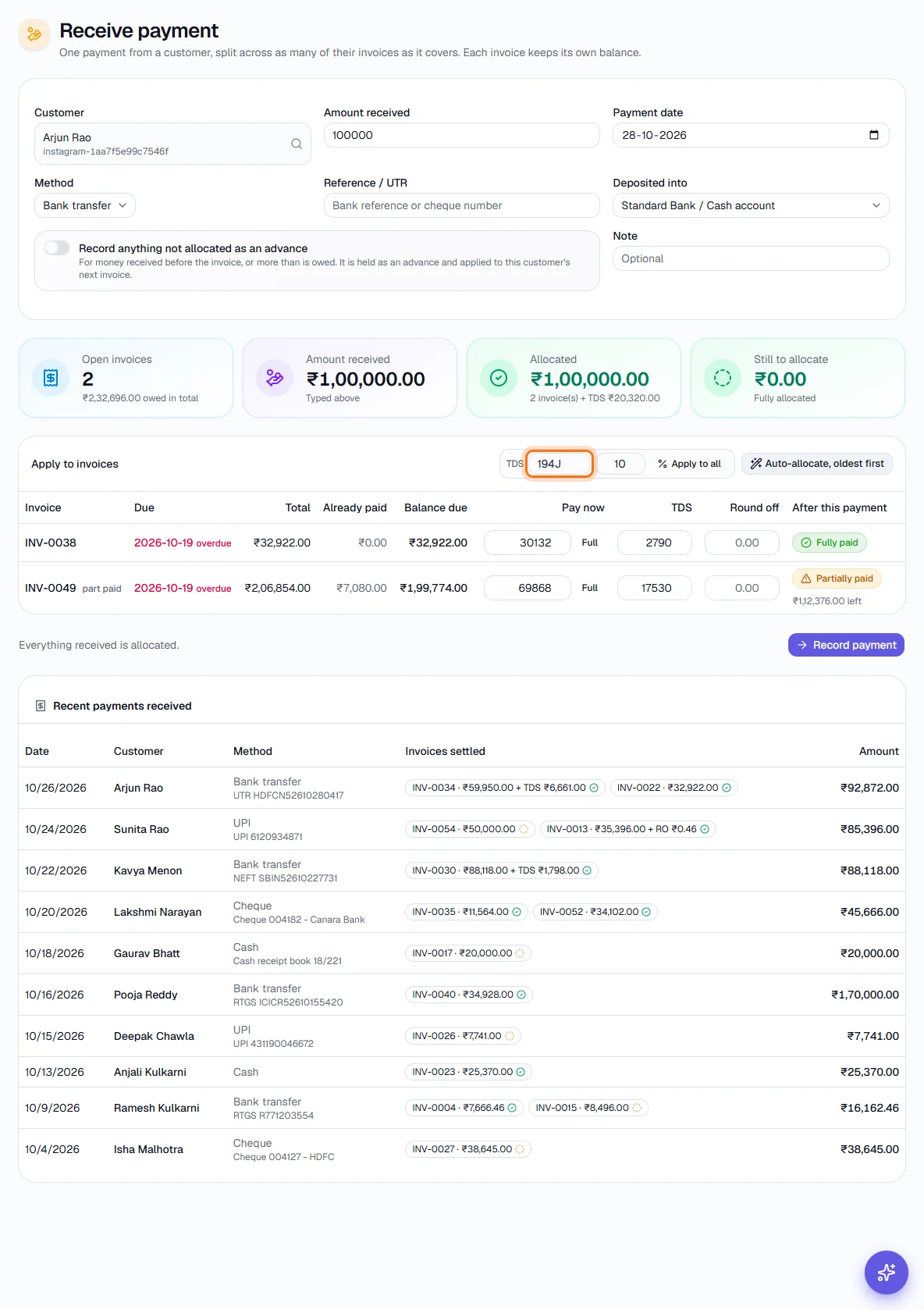Click the Ramesh Kulkarni customer cell

pos(157,1108)
